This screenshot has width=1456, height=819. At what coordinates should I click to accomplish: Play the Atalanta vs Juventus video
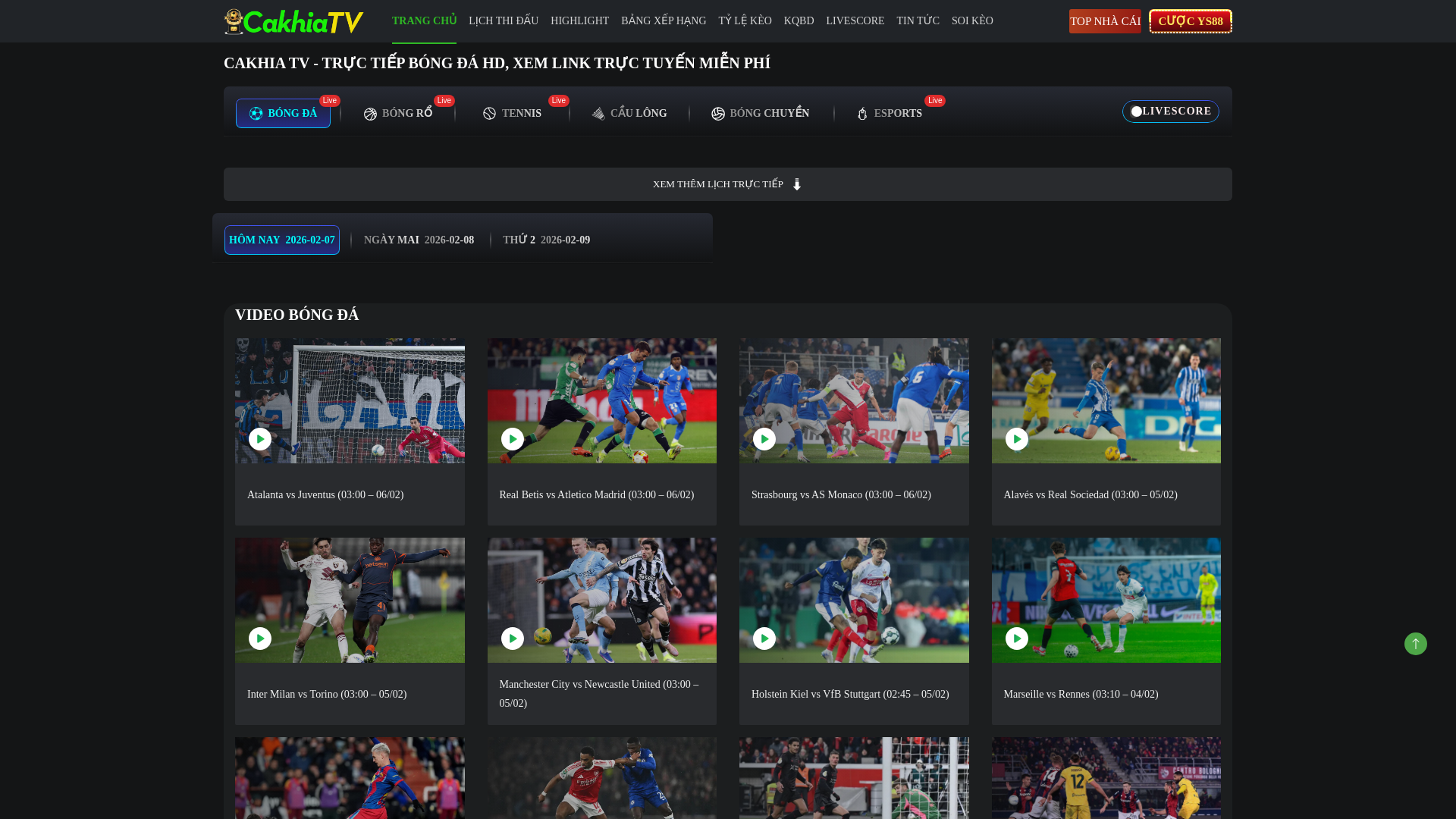tap(260, 439)
